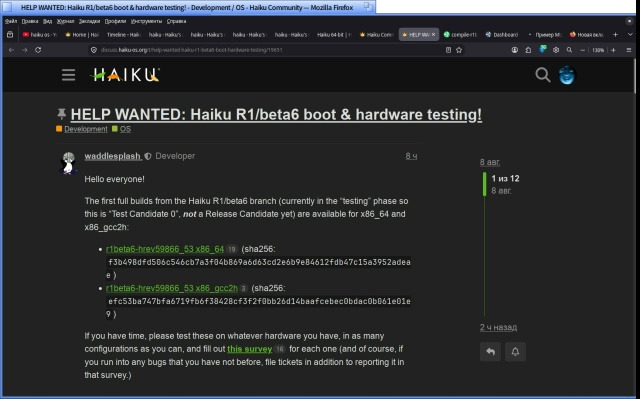
Task: Open the Firefox account icon
Action: pos(515,50)
